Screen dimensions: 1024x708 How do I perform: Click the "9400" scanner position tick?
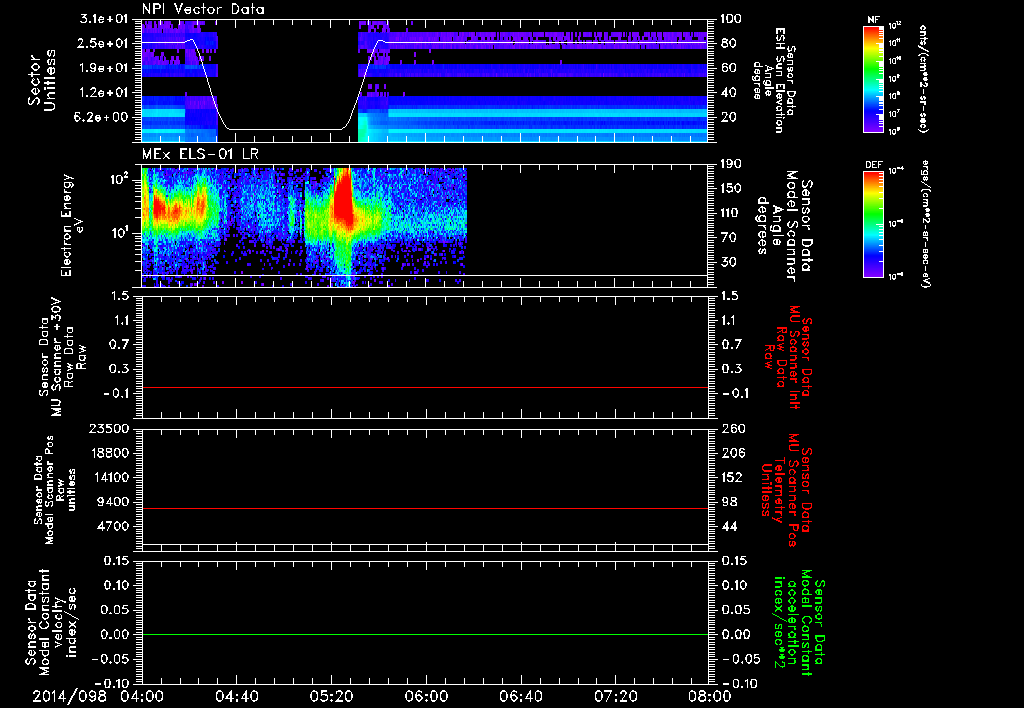point(114,502)
